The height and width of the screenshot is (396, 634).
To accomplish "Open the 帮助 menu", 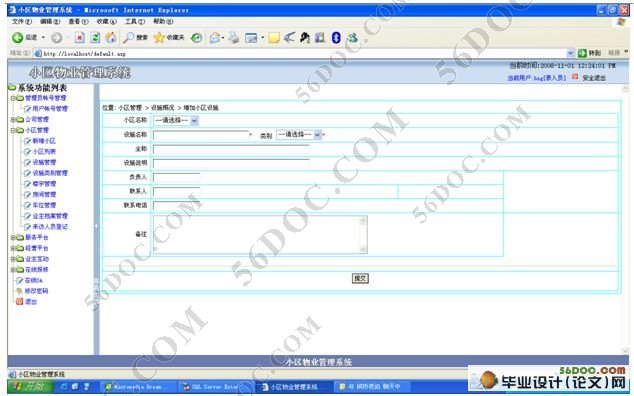I will 163,21.
